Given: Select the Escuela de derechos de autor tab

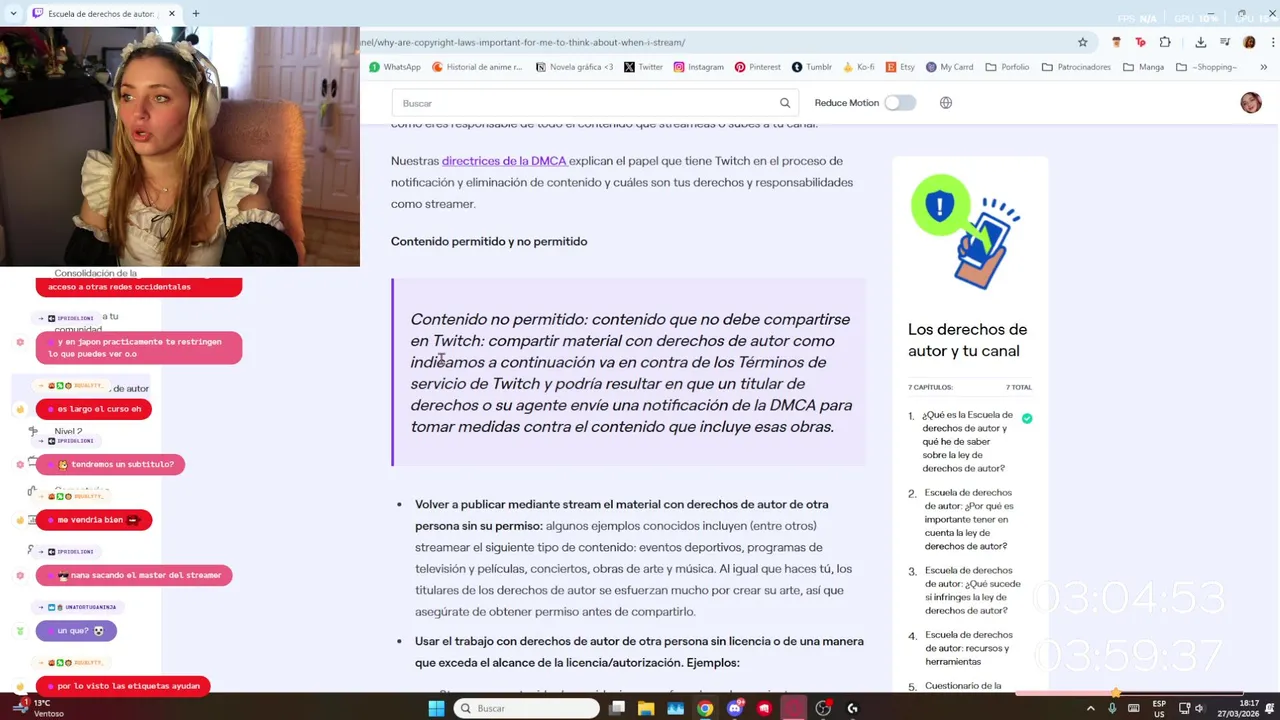Looking at the screenshot, I should (x=105, y=14).
